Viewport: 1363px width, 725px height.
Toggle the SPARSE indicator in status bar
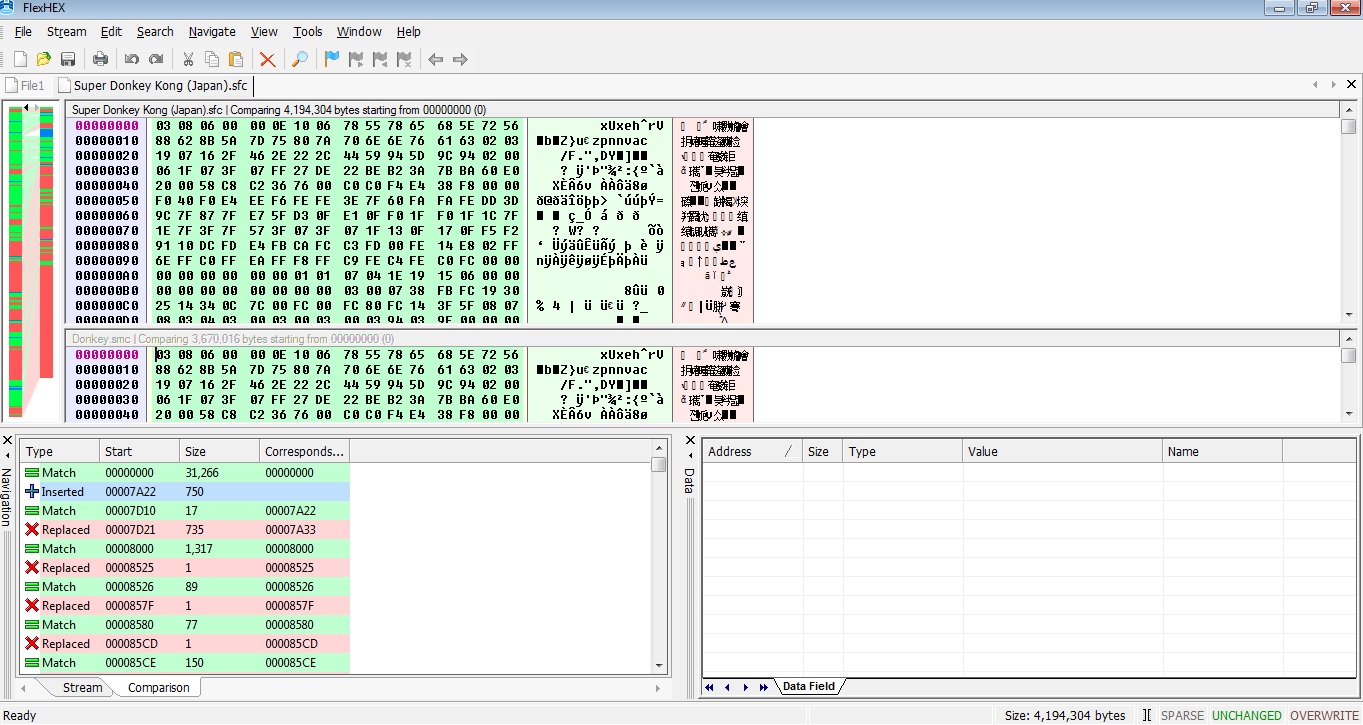[x=1182, y=715]
